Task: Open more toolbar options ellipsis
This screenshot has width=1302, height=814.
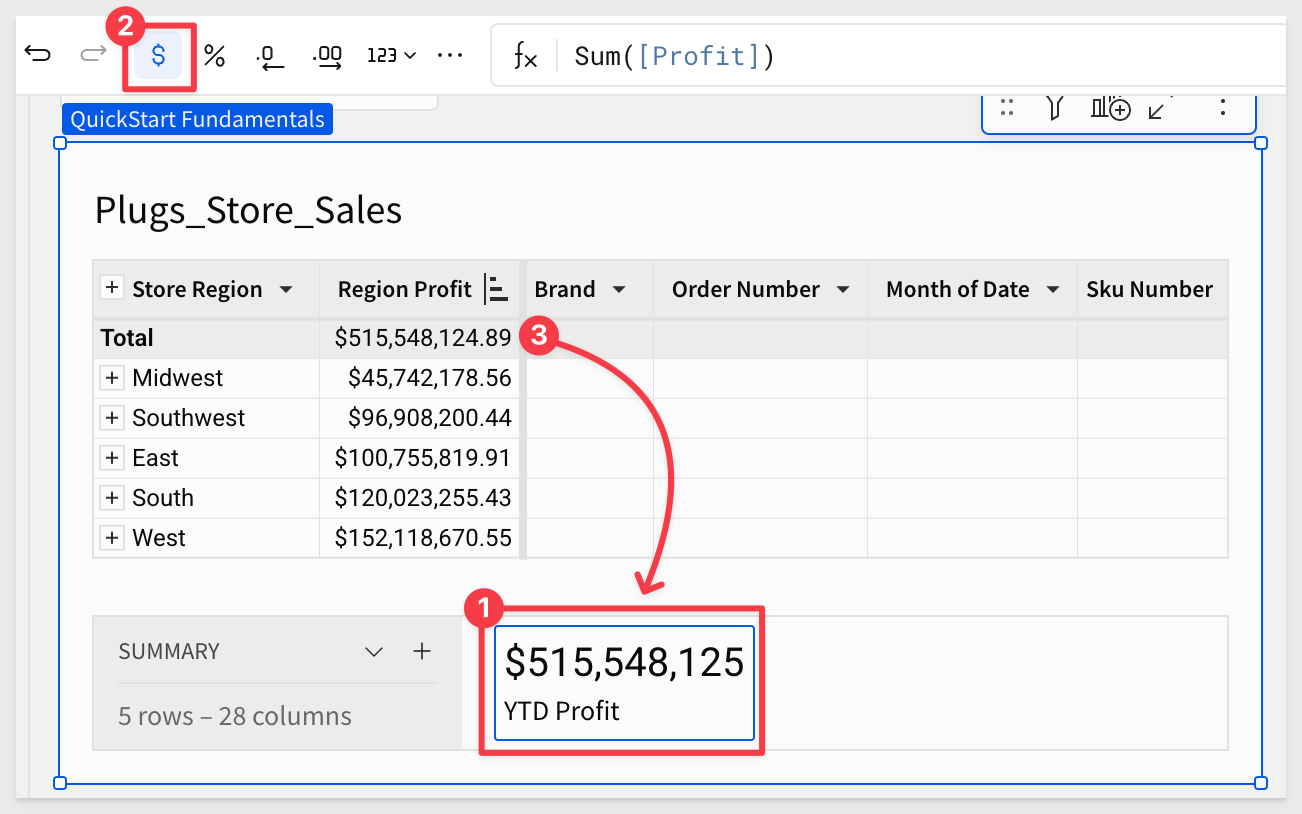Action: click(x=450, y=55)
